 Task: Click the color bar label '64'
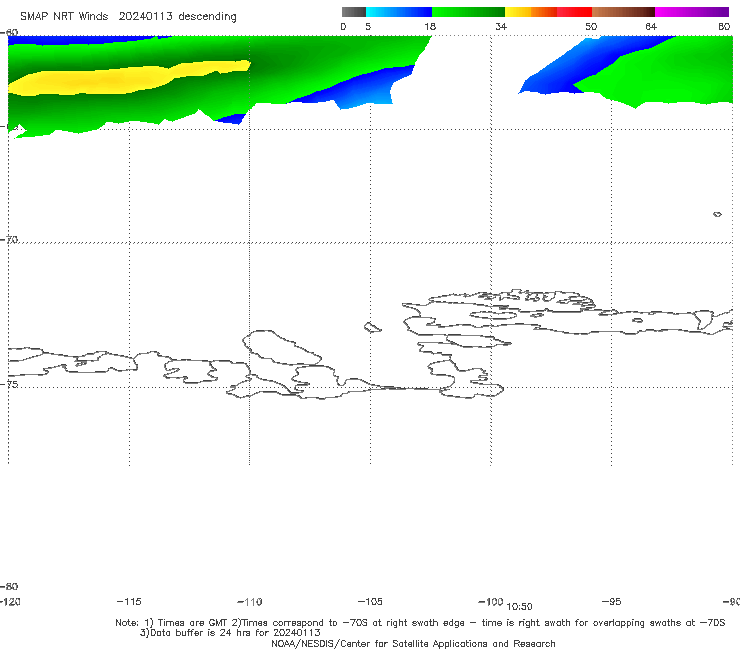[651, 26]
